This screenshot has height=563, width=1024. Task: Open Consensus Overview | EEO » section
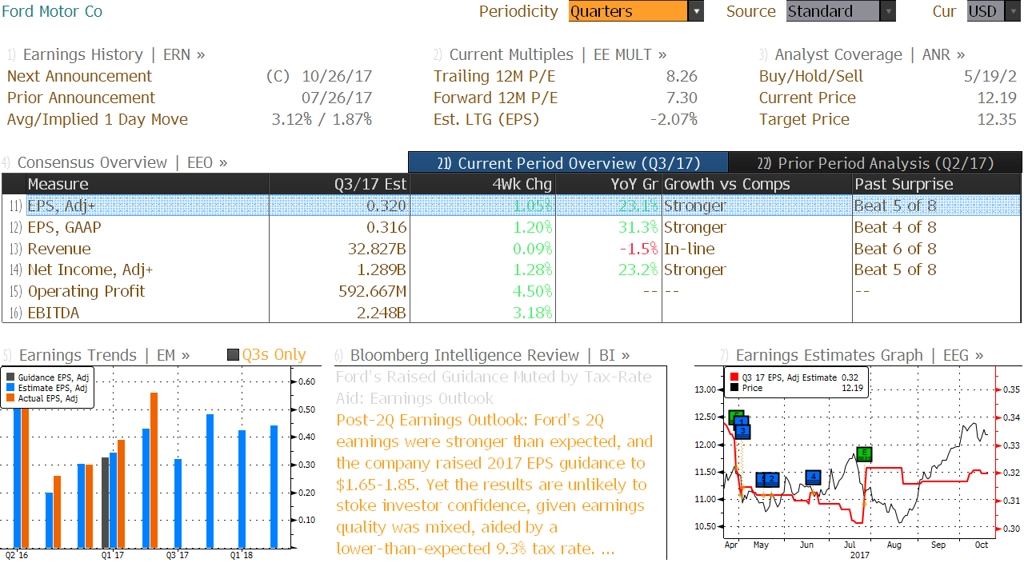(115, 162)
